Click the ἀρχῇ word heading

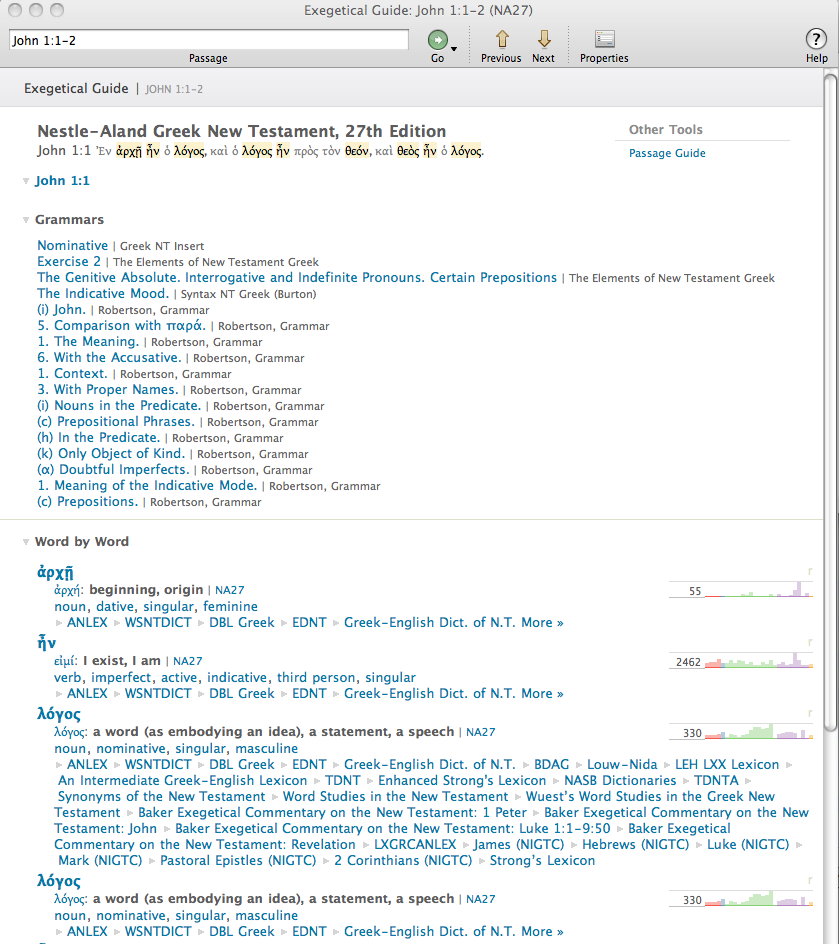coord(55,572)
